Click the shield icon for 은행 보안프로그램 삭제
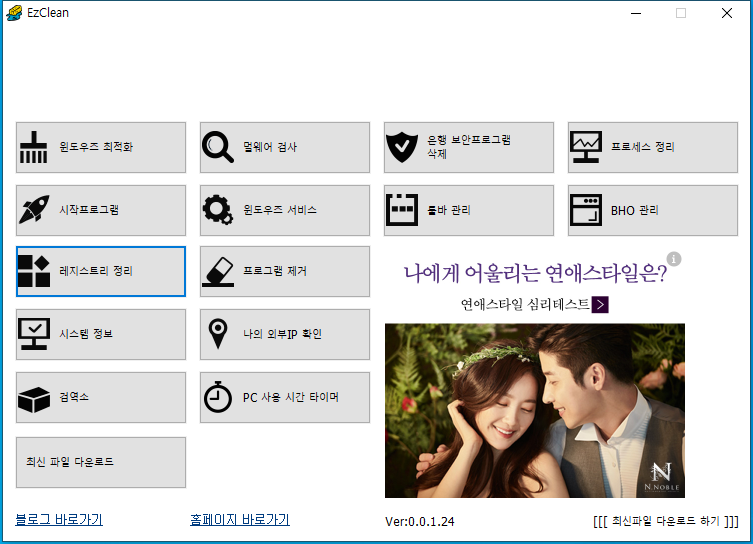The width and height of the screenshot is (753, 544). tap(402, 147)
